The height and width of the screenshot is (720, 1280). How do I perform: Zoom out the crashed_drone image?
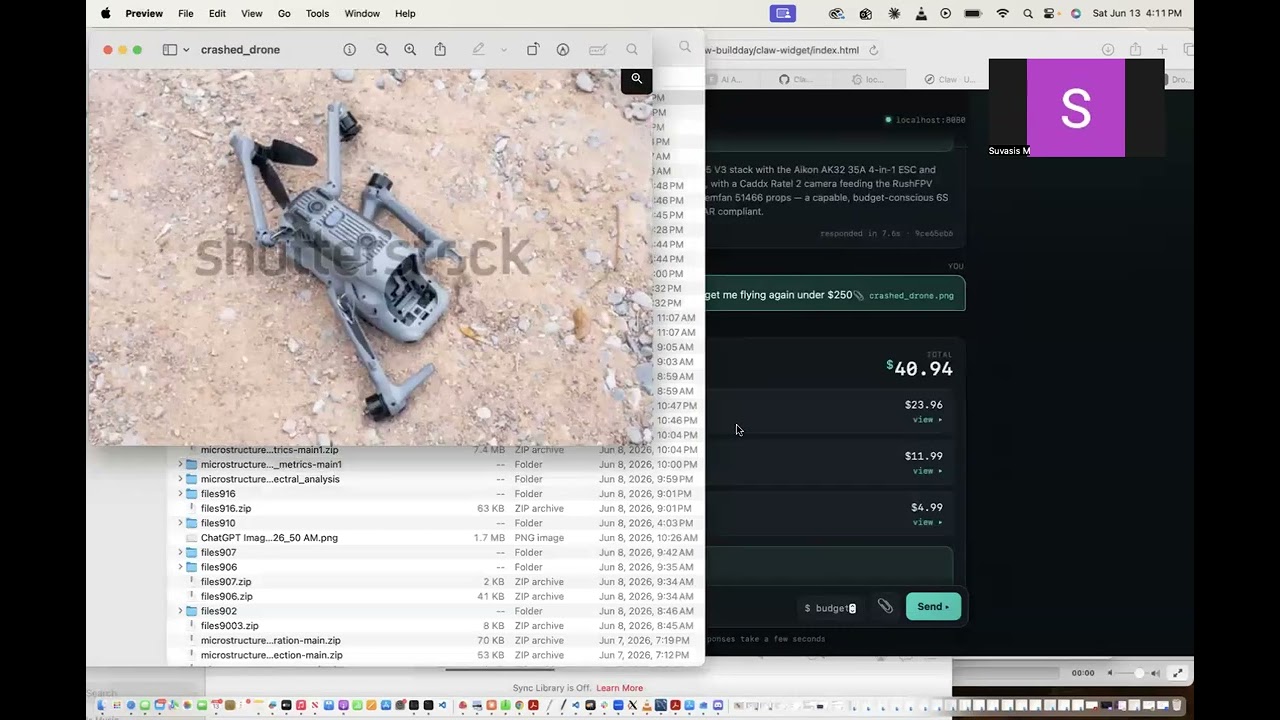[x=382, y=50]
